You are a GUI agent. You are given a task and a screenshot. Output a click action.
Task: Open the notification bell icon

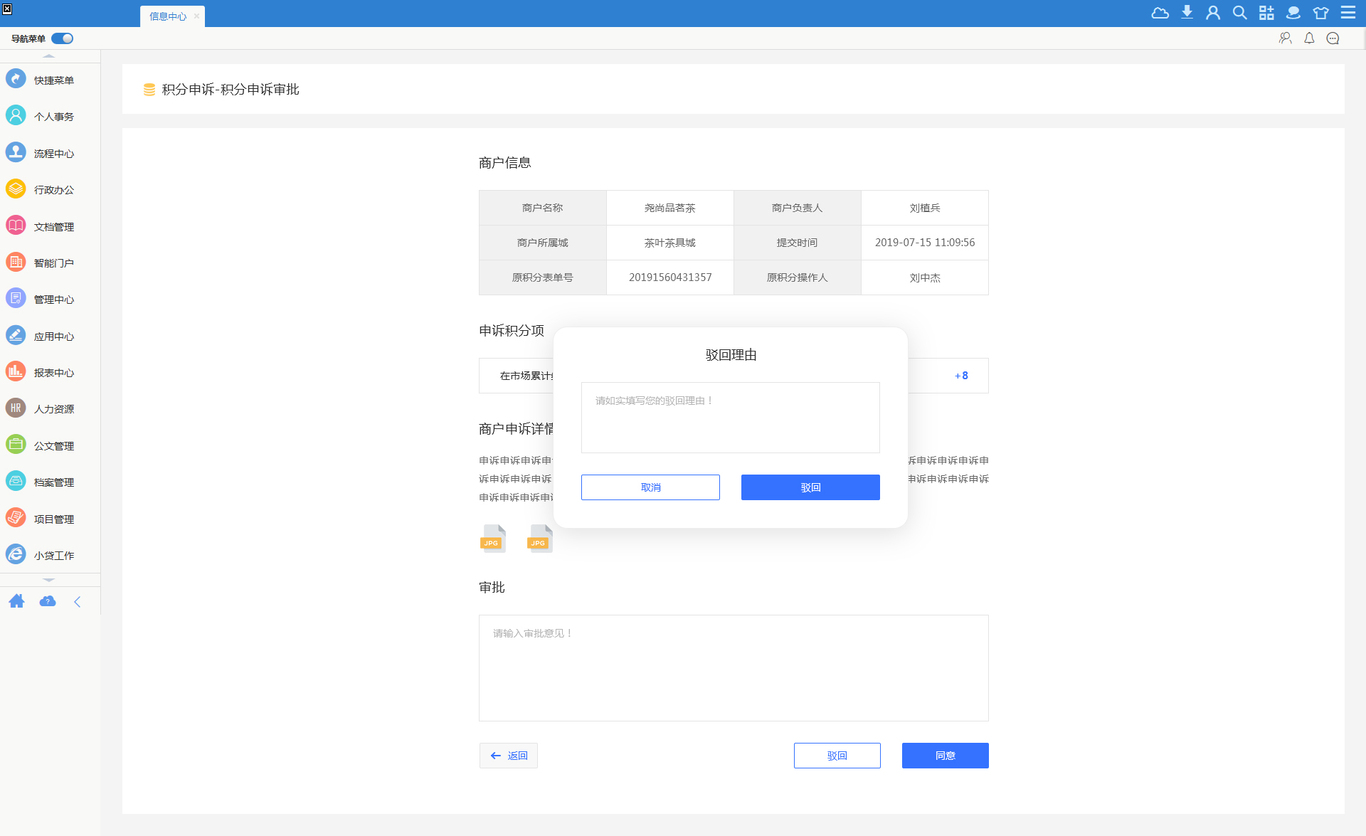(1309, 38)
